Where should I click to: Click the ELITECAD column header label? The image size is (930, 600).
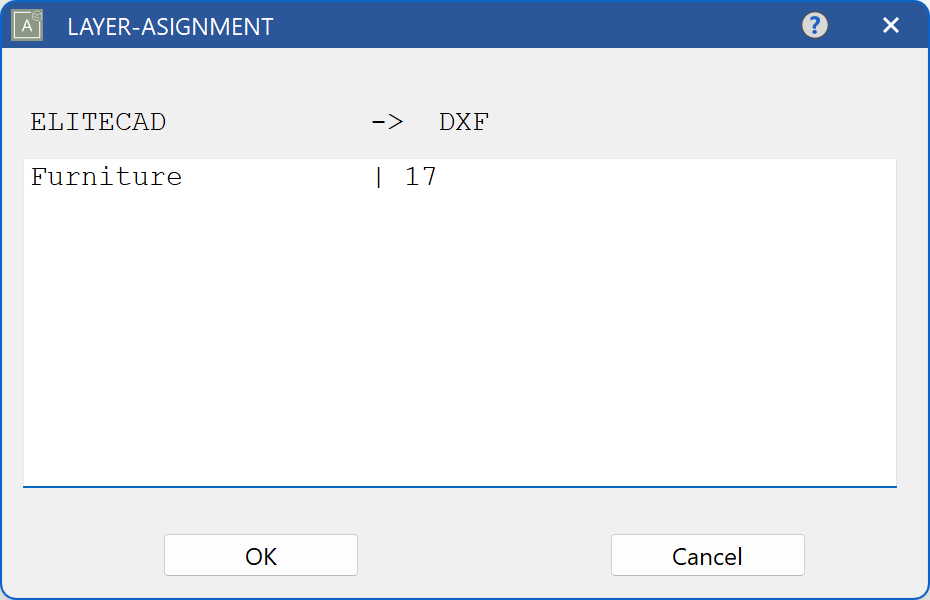pyautogui.click(x=97, y=121)
